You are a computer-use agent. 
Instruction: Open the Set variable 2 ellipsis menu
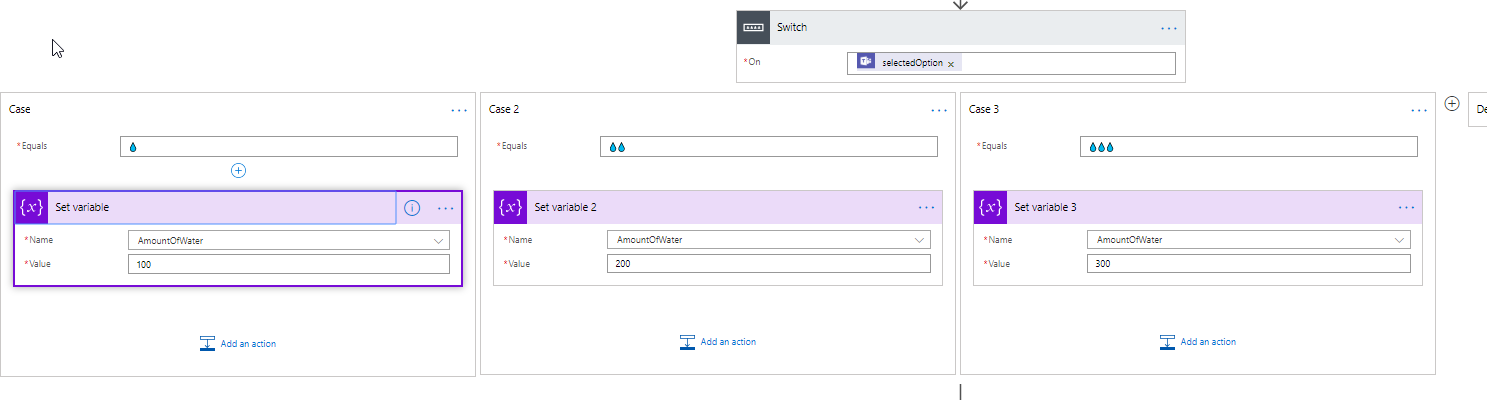click(x=926, y=207)
